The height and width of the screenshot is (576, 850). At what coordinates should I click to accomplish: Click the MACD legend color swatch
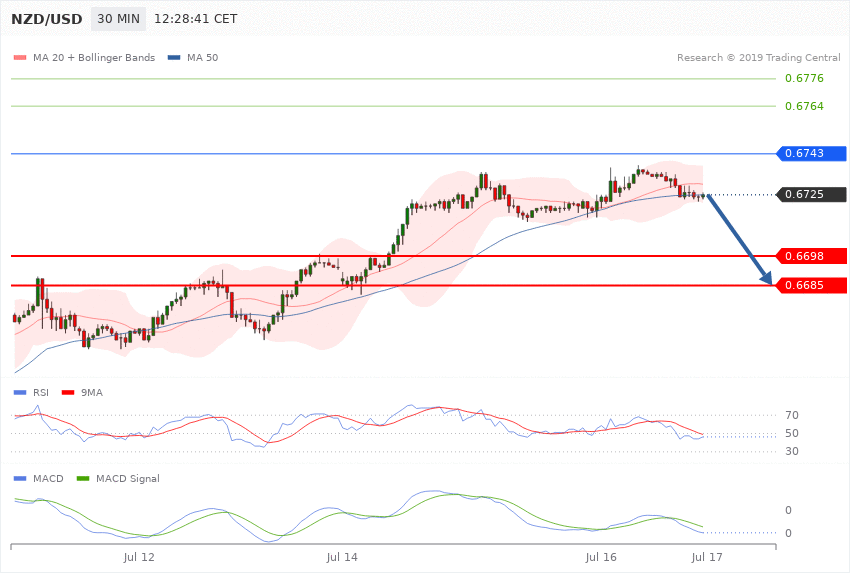[20, 478]
